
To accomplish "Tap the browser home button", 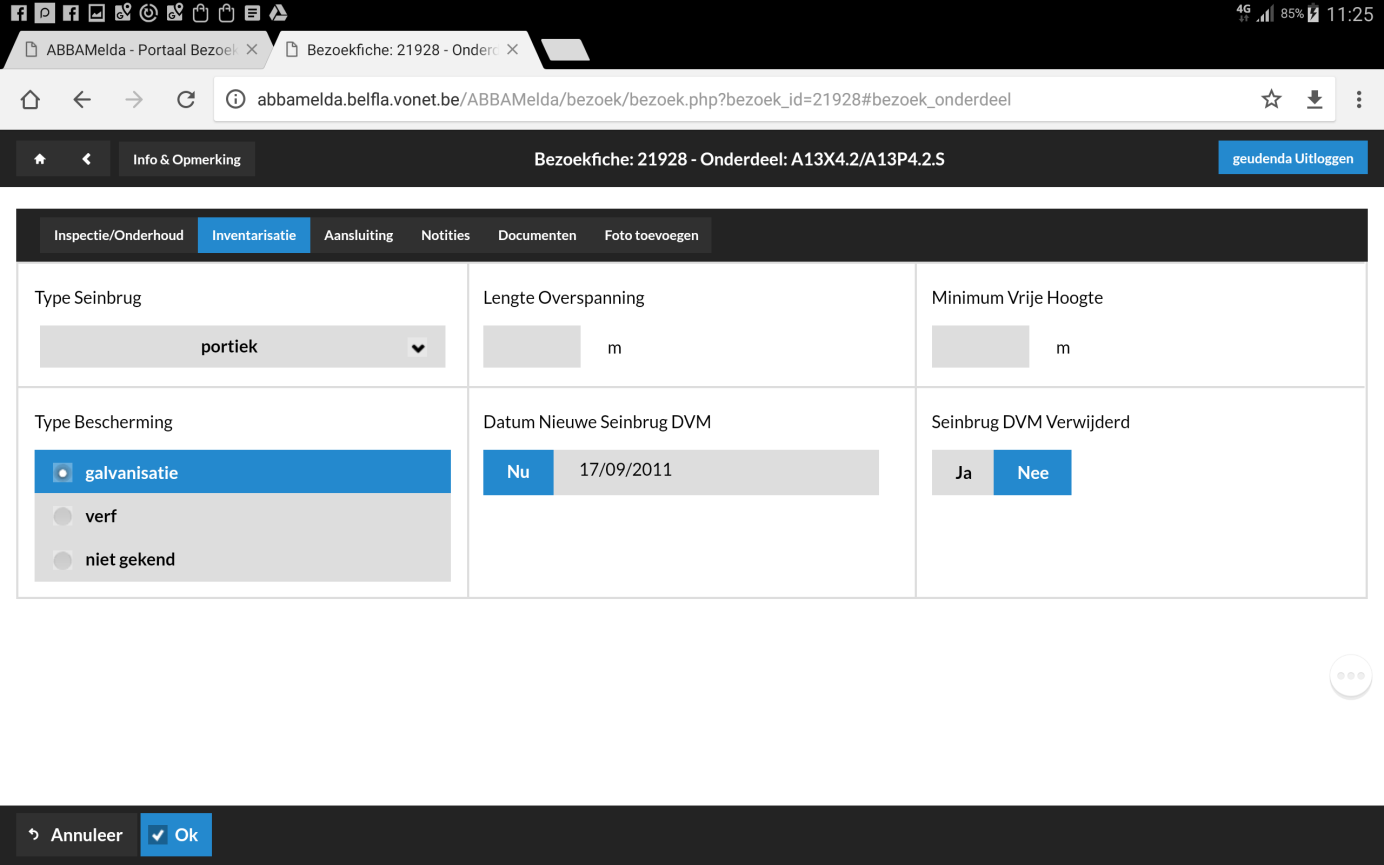I will [30, 99].
